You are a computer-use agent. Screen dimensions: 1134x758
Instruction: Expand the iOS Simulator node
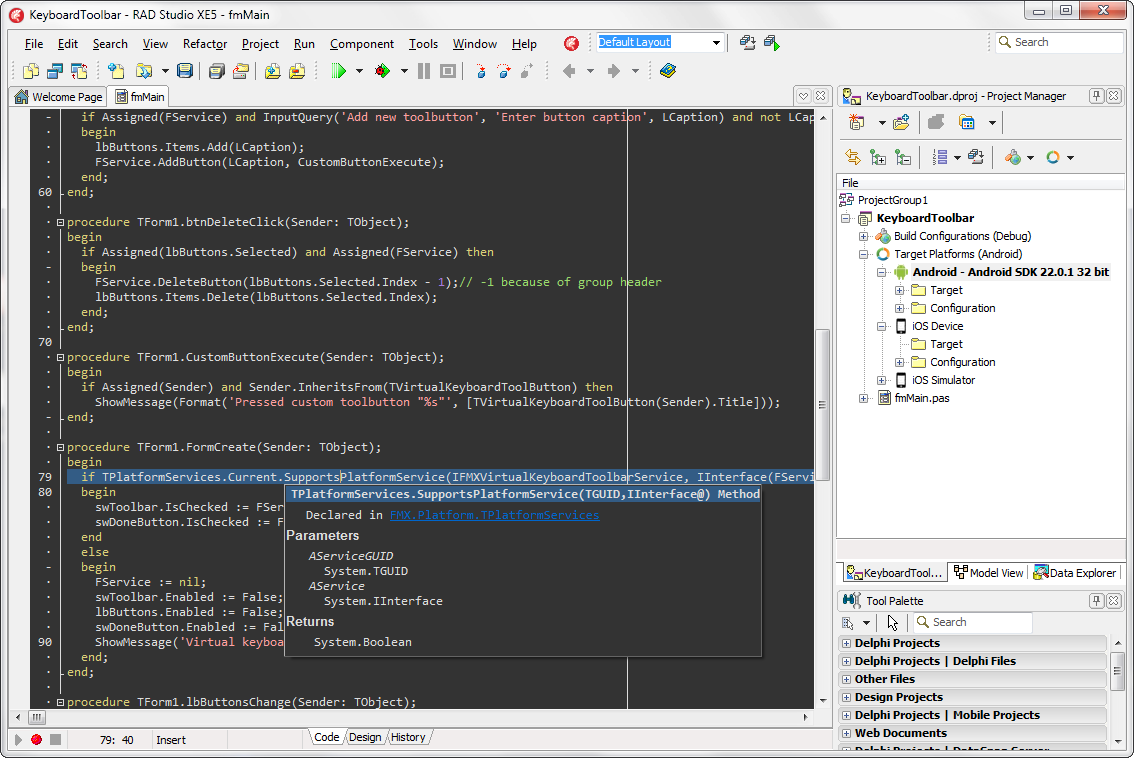(x=882, y=380)
